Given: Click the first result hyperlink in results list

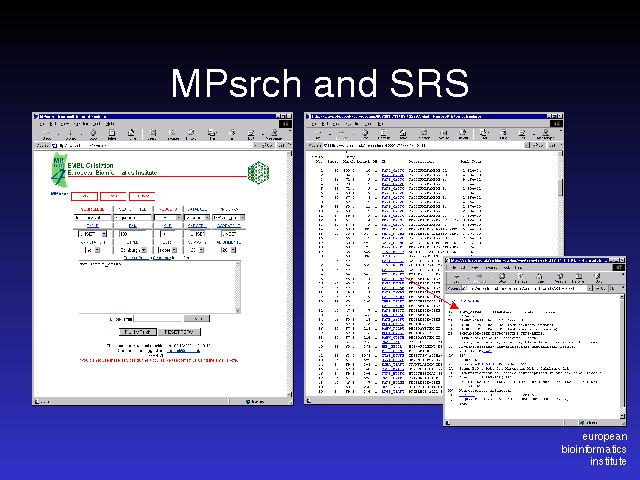Looking at the screenshot, I should (391, 170).
